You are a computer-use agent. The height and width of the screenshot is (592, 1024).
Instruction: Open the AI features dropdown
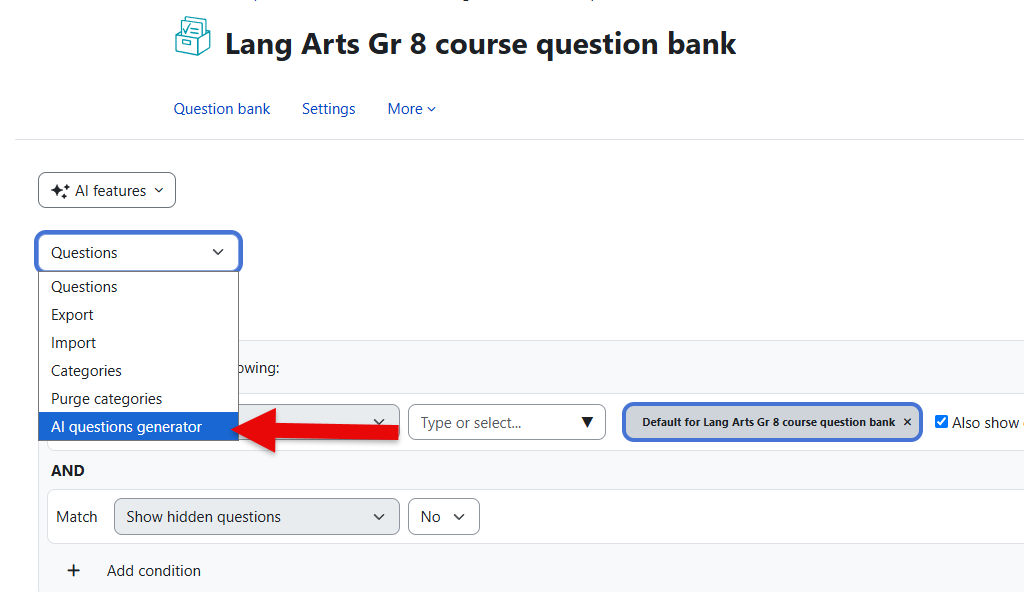coord(107,190)
